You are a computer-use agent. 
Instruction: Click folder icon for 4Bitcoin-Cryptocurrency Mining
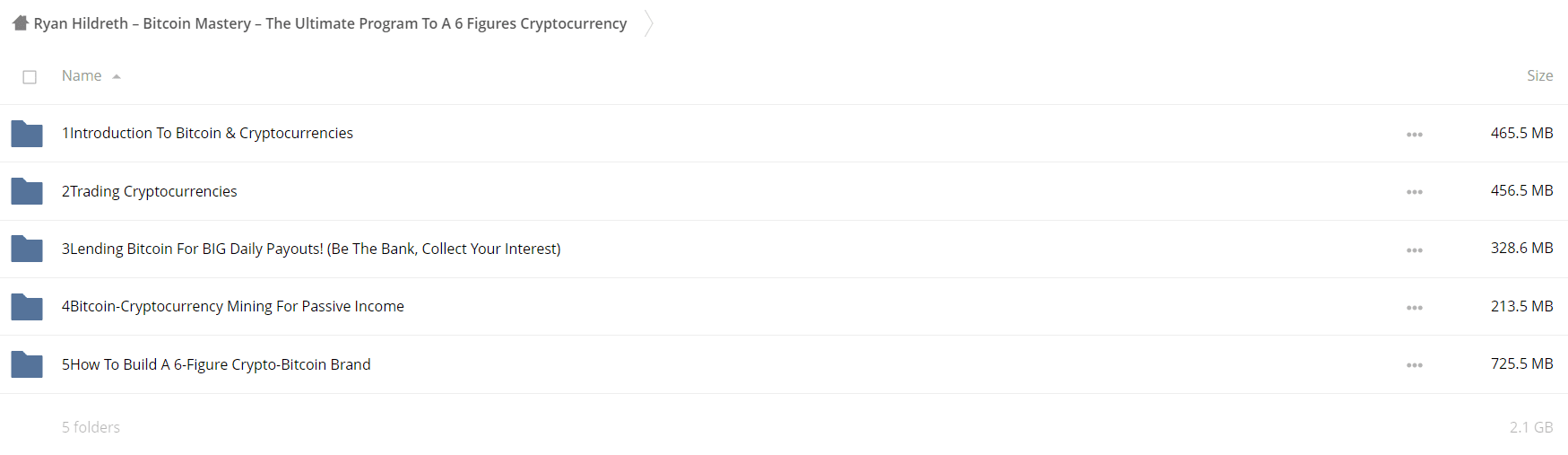[27, 307]
